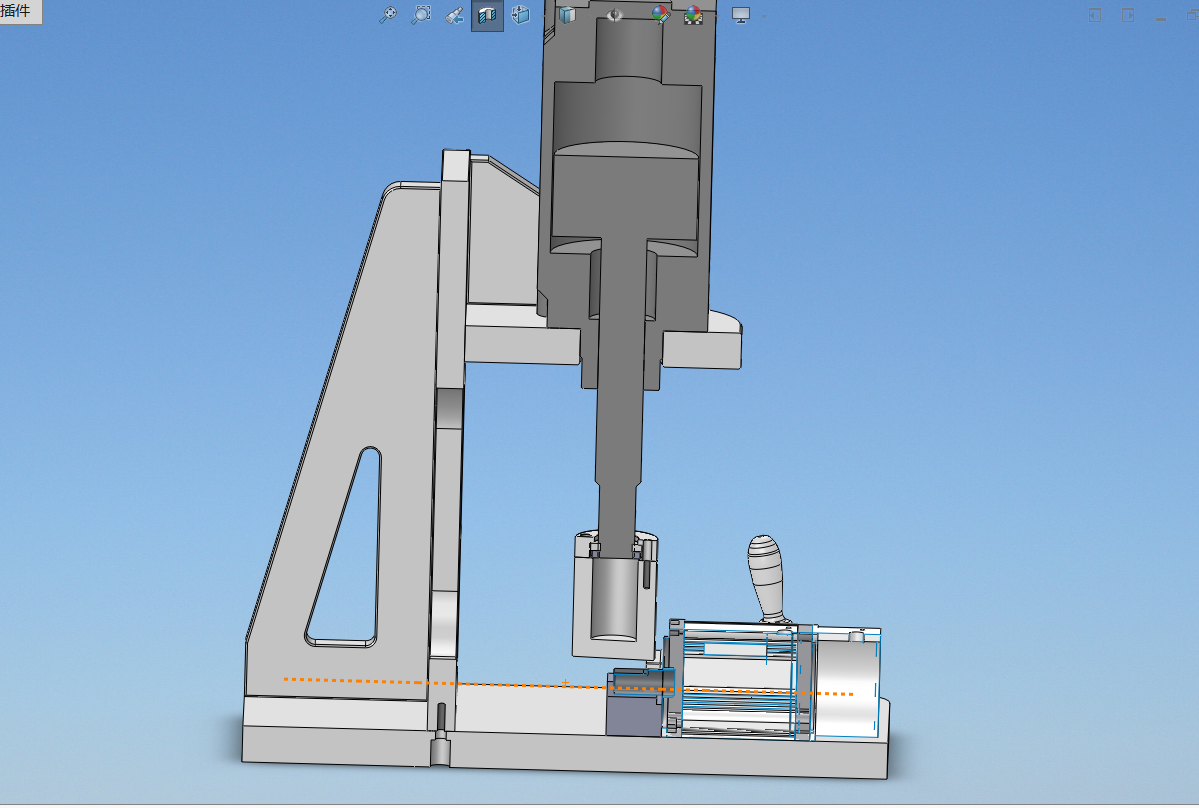This screenshot has height=808, width=1199.
Task: Click Previous View icon
Action: (x=454, y=15)
